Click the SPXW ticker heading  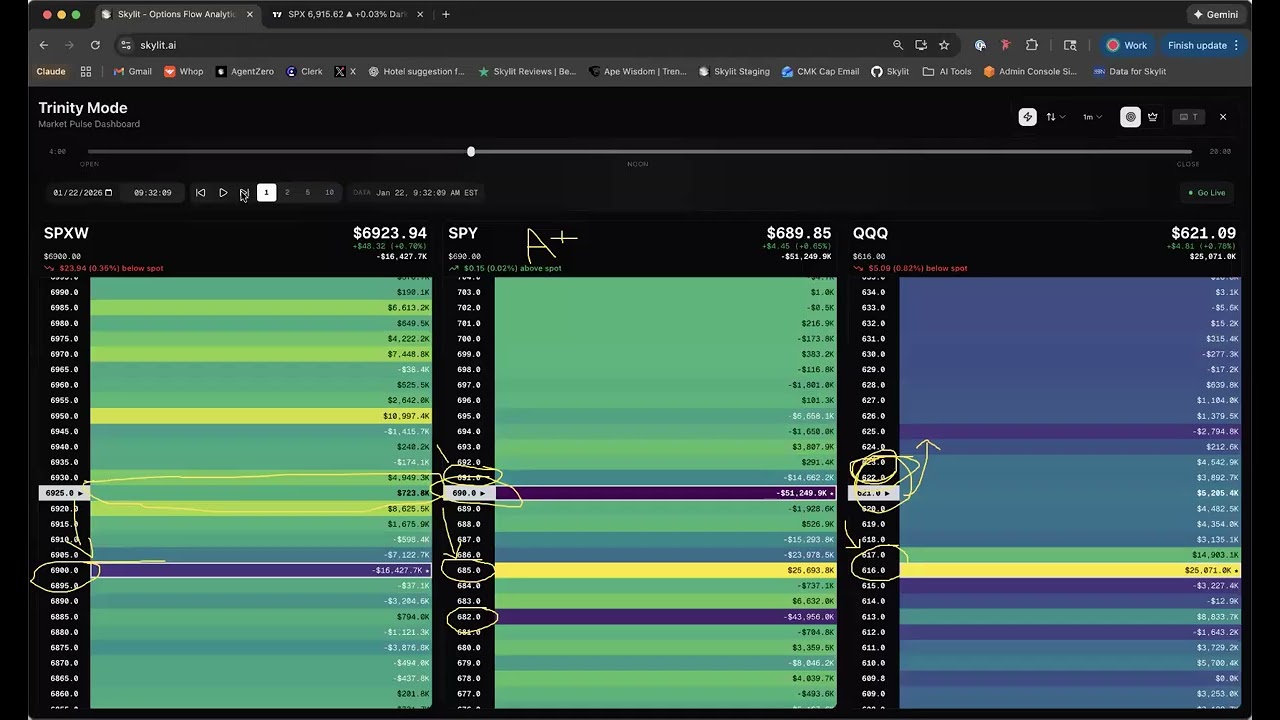pyautogui.click(x=66, y=233)
